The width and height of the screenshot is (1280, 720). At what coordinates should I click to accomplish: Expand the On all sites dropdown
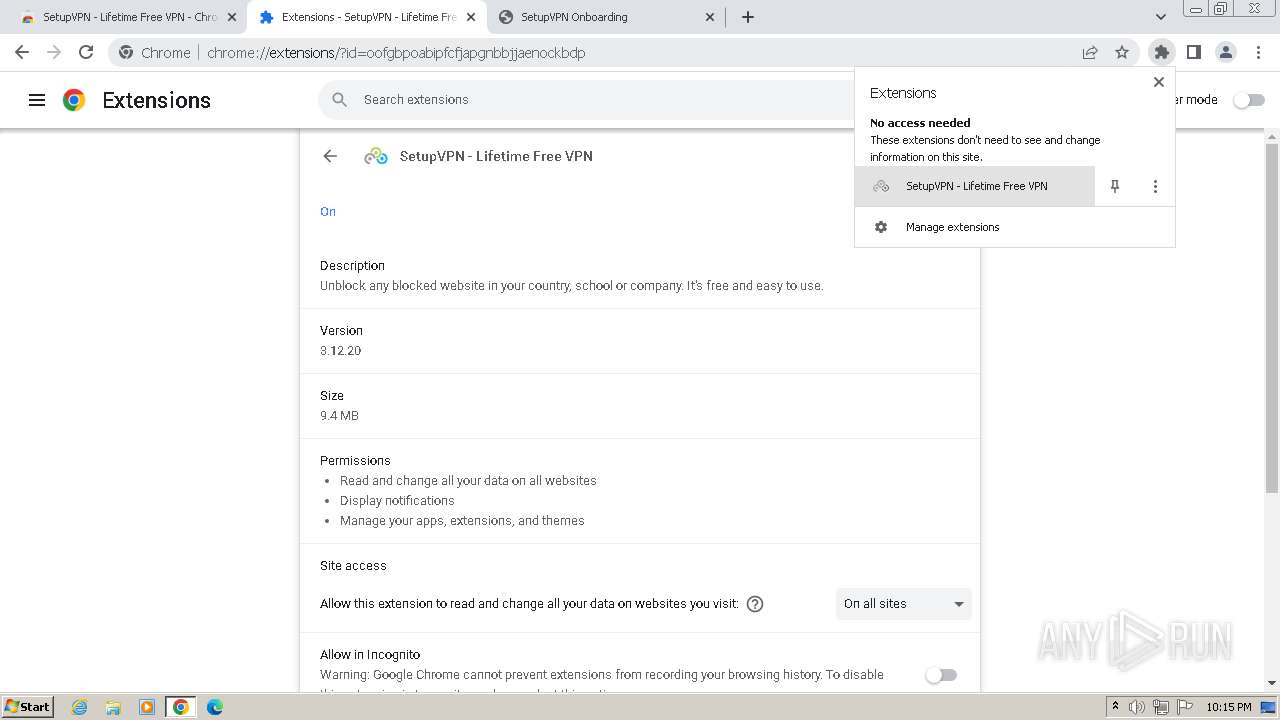904,604
